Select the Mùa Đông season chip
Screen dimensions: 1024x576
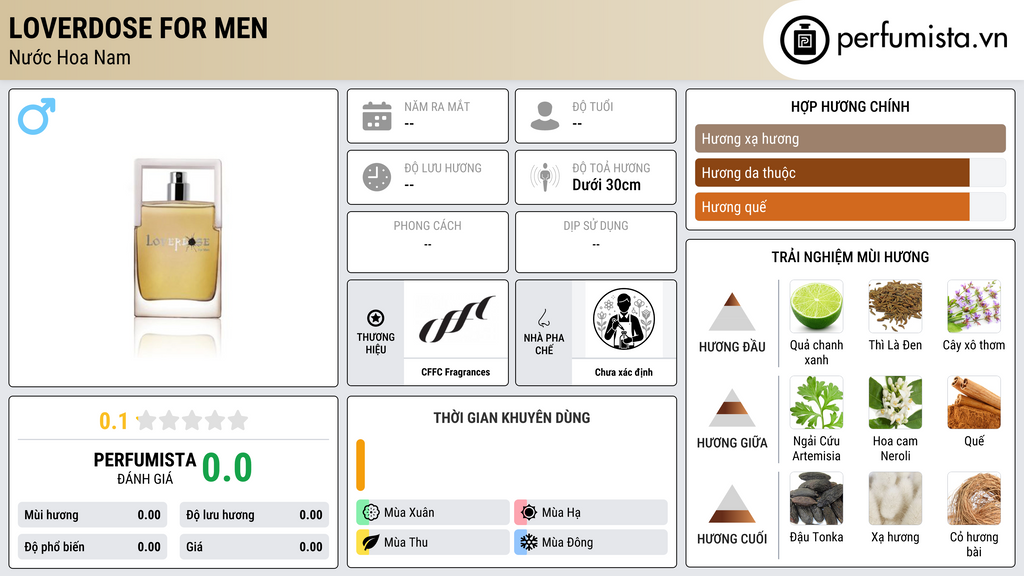click(591, 542)
